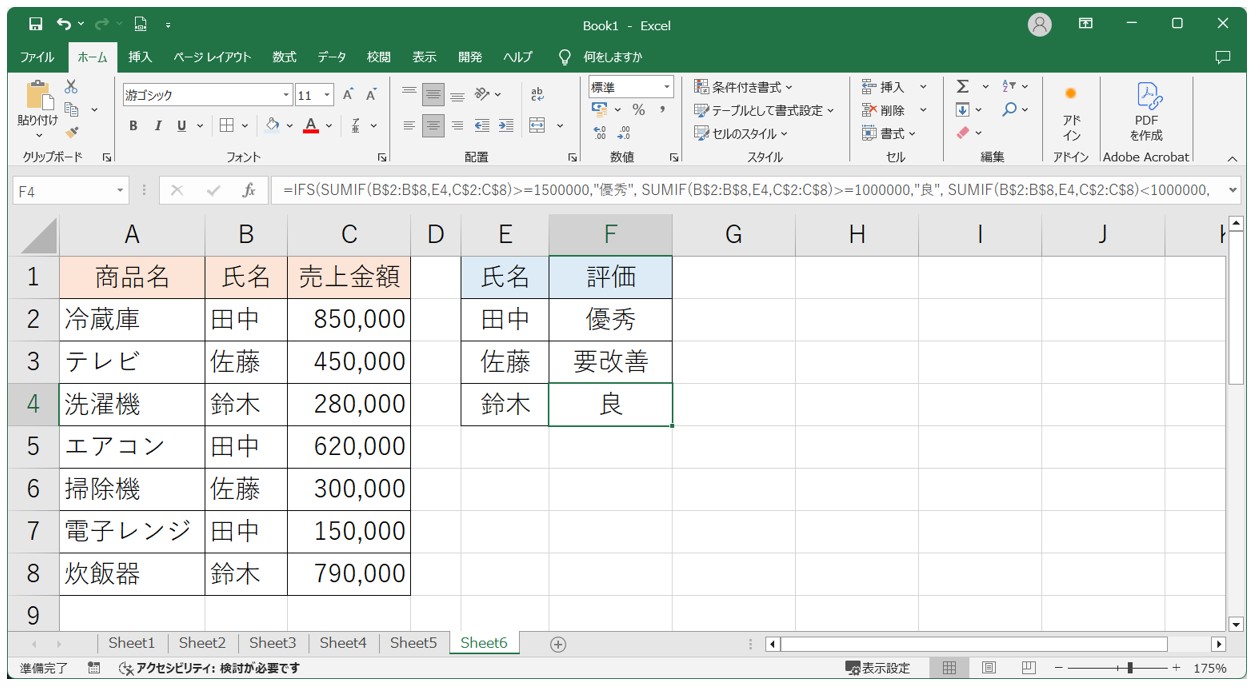The width and height of the screenshot is (1254, 687).
Task: Click the Comma Style icon
Action: coord(662,110)
